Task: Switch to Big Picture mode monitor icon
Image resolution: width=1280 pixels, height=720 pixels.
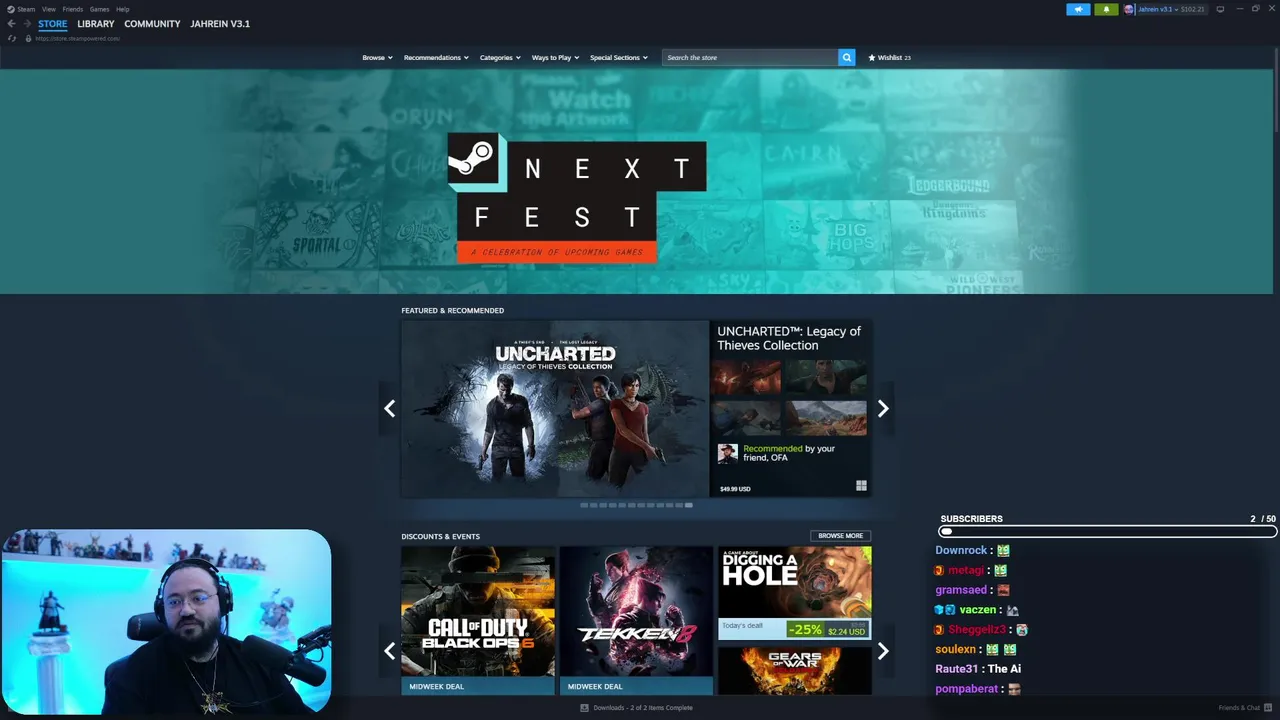Action: tap(1220, 9)
